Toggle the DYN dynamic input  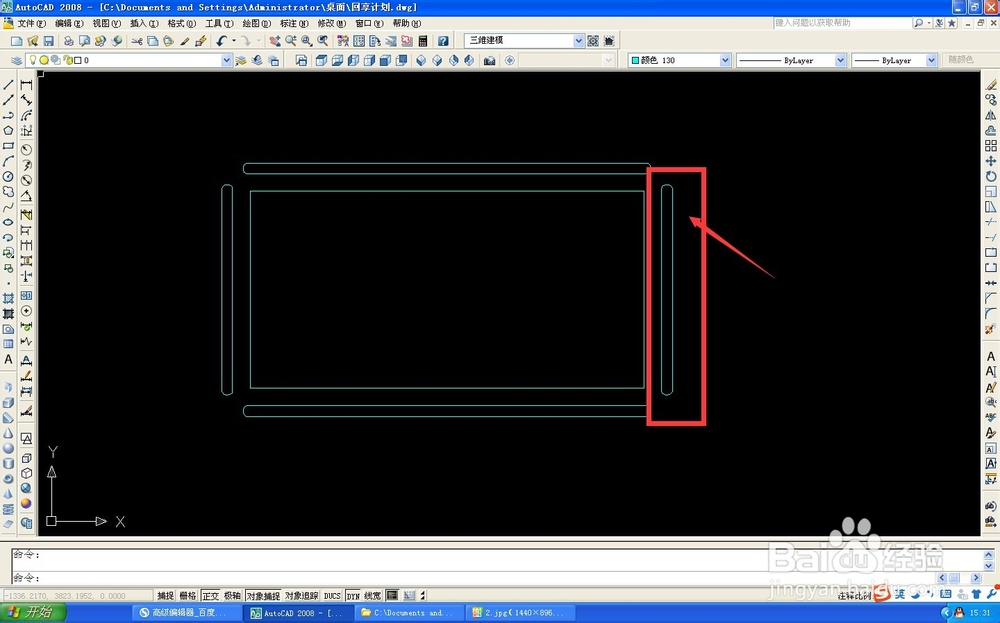353,596
